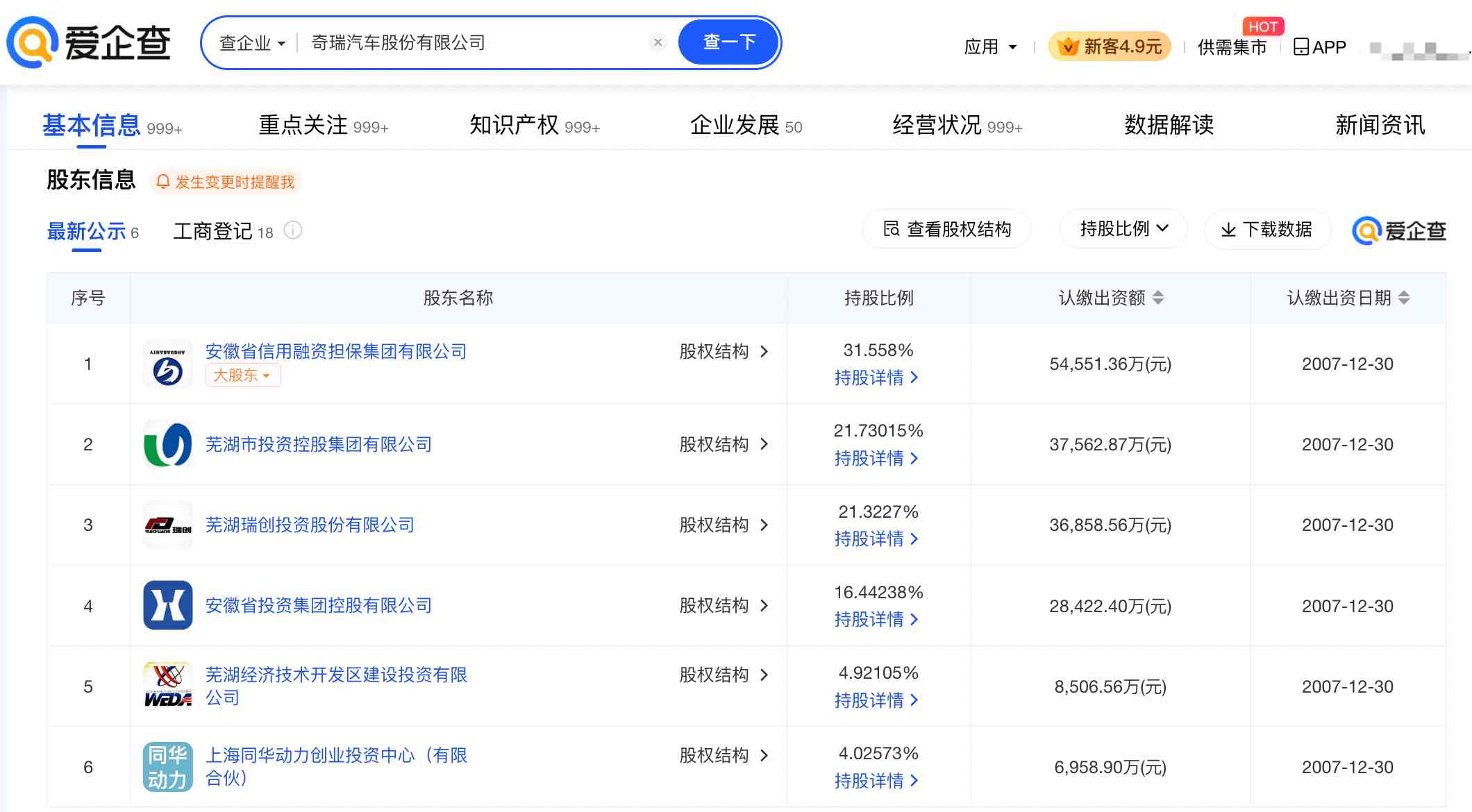Viewport: 1472px width, 812px height.
Task: Click 安徽省信用融资担保集团 company logo
Action: (167, 363)
